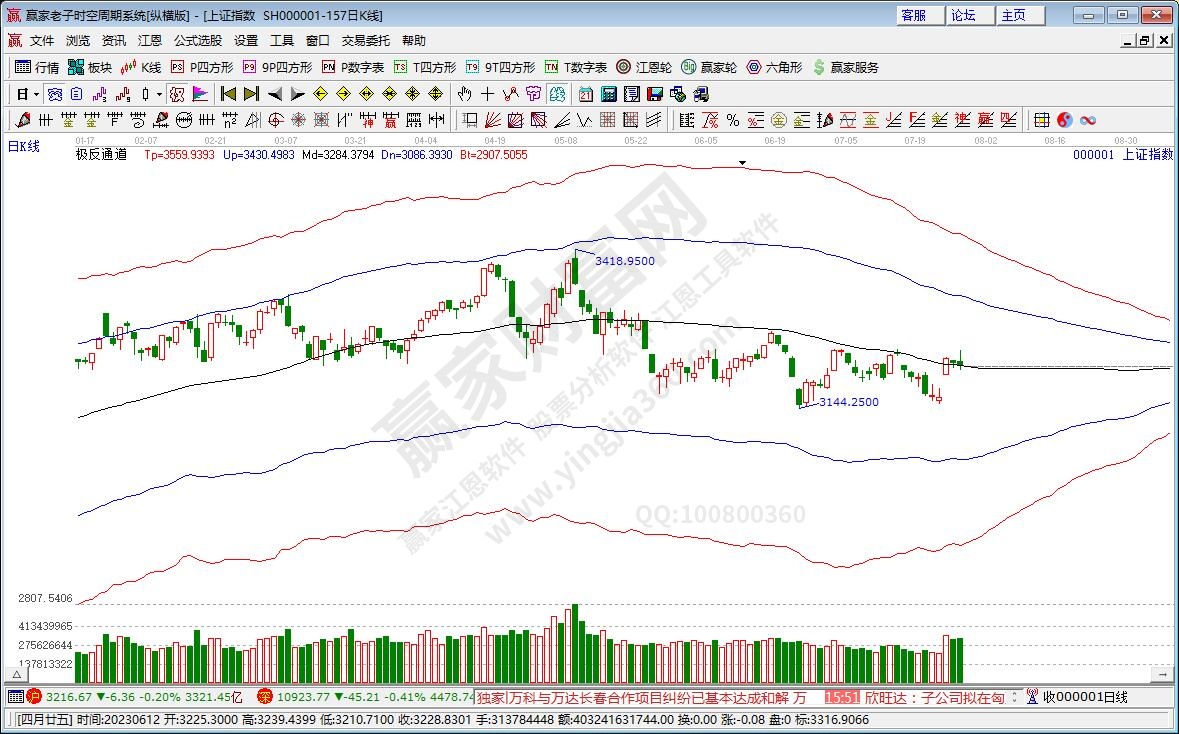
Task: Open the 公式选股 menu
Action: click(198, 41)
